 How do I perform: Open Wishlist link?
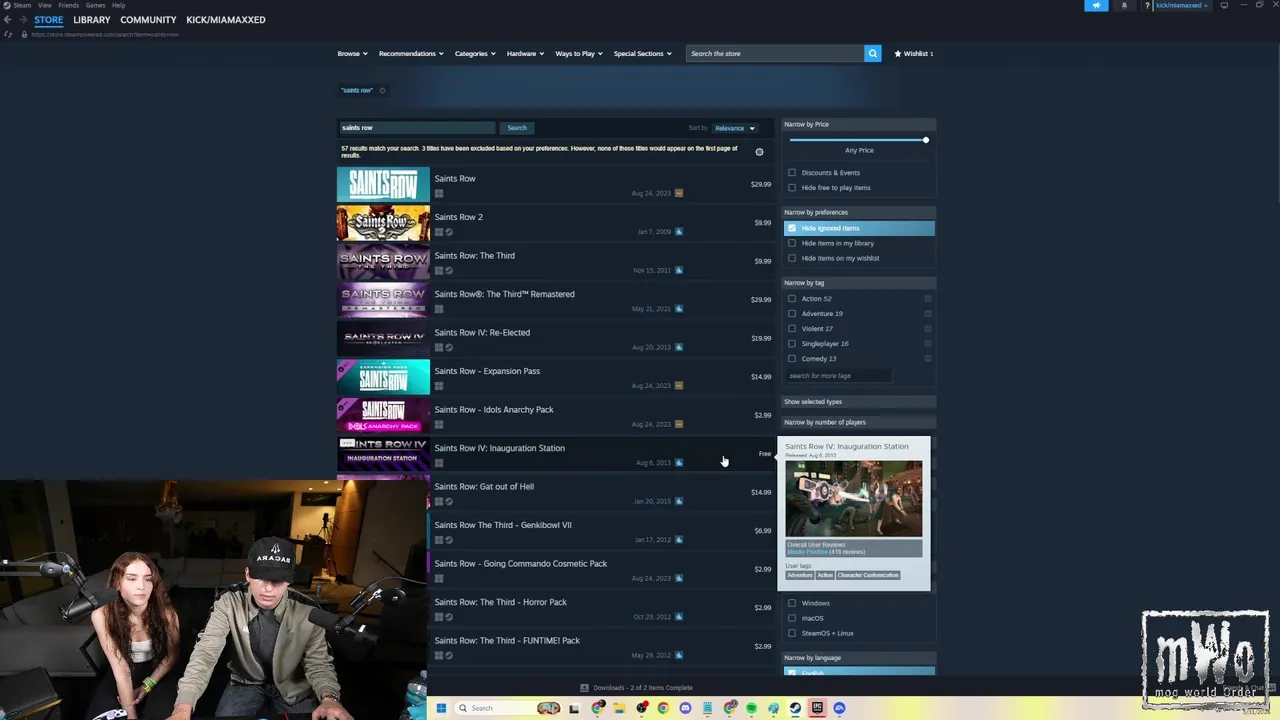pyautogui.click(x=914, y=53)
